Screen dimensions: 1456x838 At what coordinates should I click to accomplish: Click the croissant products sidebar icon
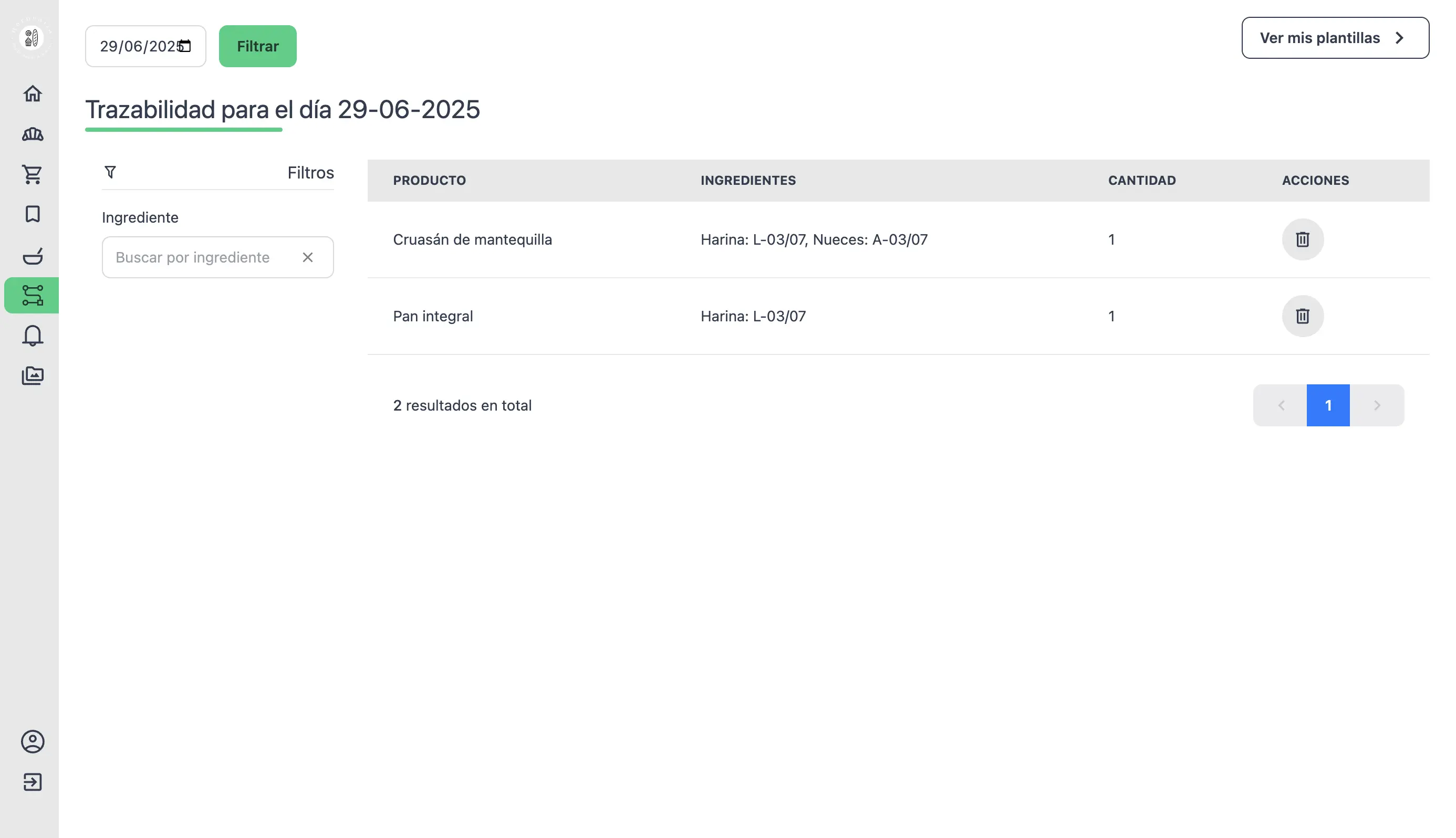tap(32, 134)
